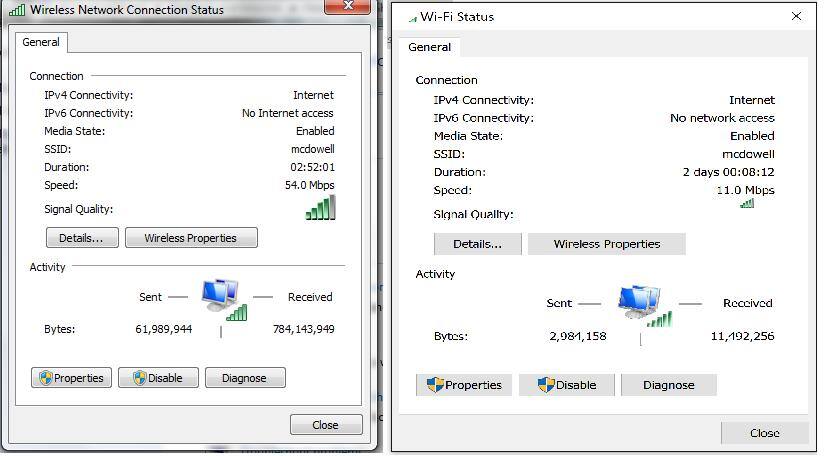Run Diagnose in the Wi-Fi Status window
Screen dimensions: 828x456
(x=668, y=385)
